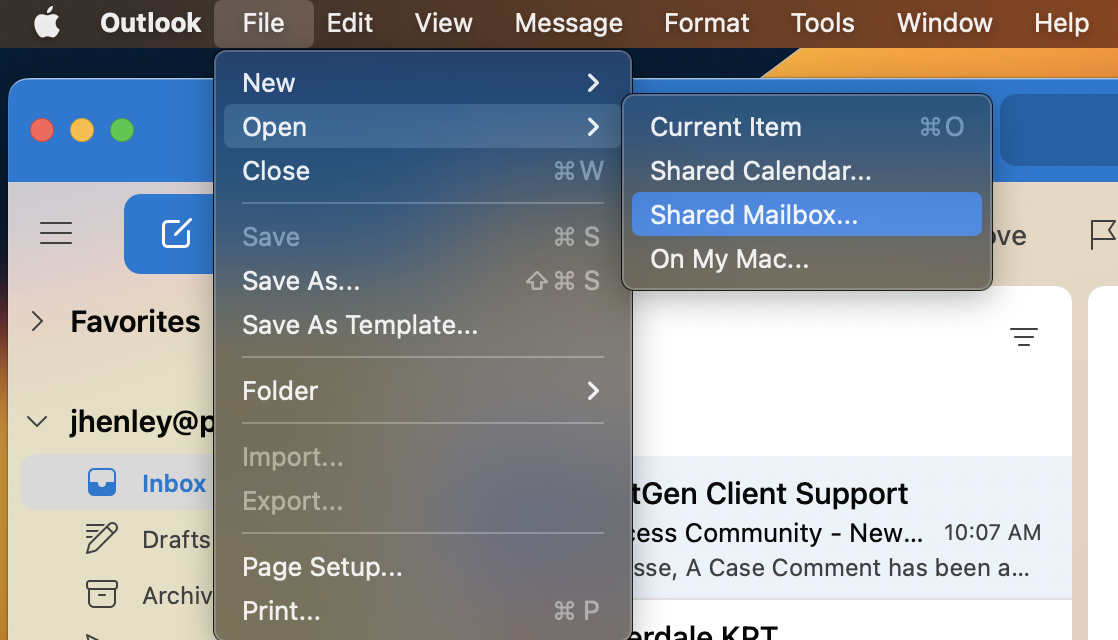
Task: Open the Help menu
Action: (x=1061, y=23)
